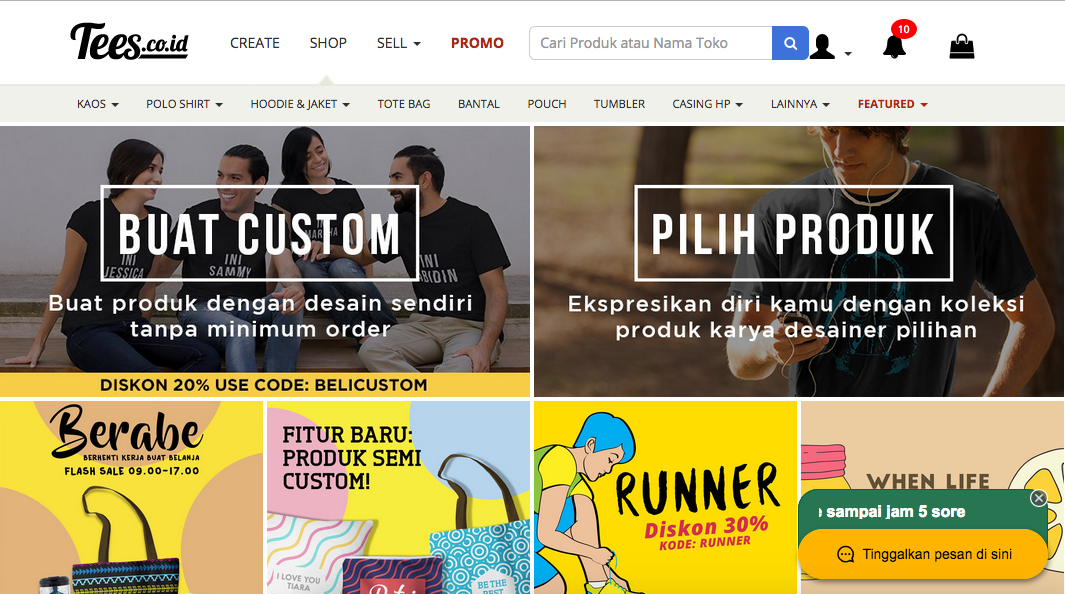This screenshot has height=594, width=1065.
Task: Open the PROMO menu item
Action: click(477, 43)
